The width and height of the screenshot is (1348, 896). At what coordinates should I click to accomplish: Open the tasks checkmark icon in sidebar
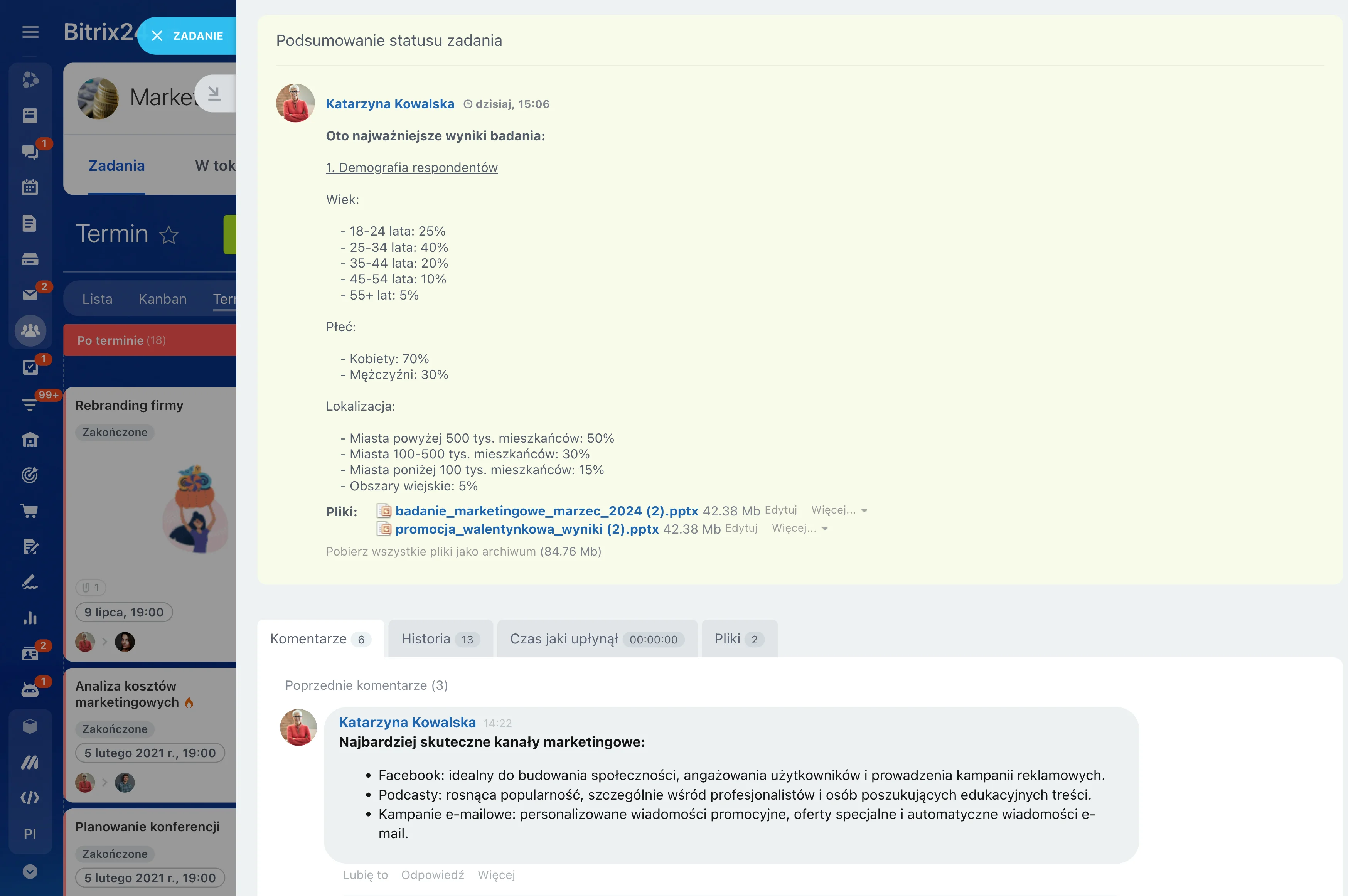tap(30, 367)
